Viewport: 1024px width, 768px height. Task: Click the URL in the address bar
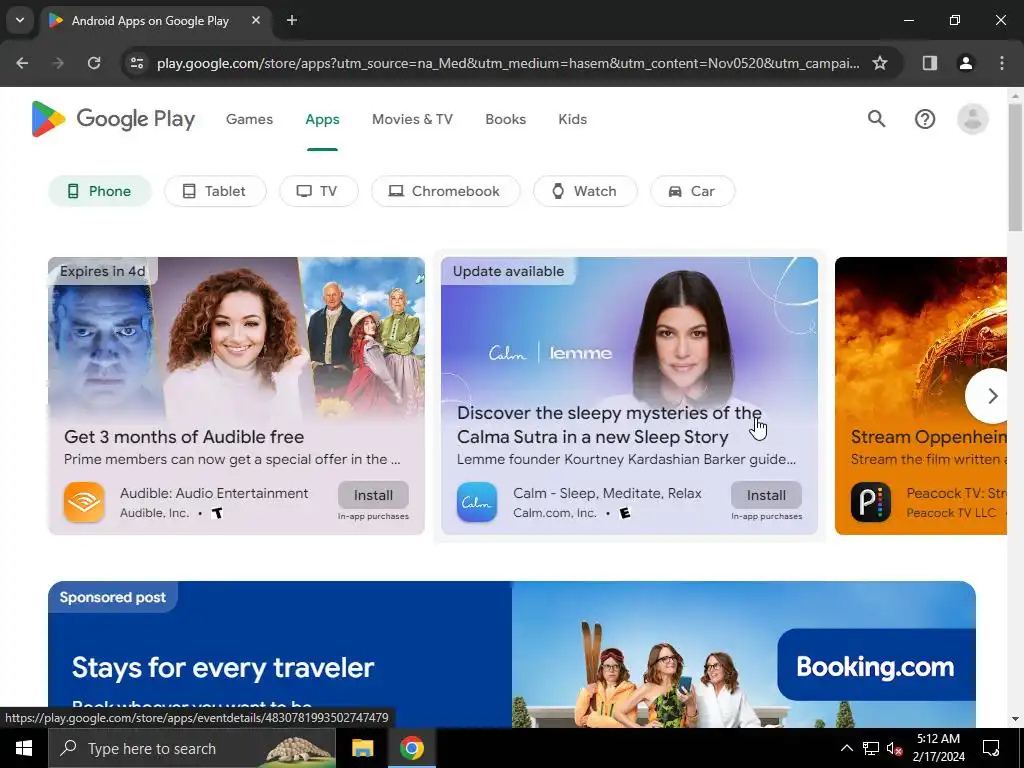pos(508,63)
